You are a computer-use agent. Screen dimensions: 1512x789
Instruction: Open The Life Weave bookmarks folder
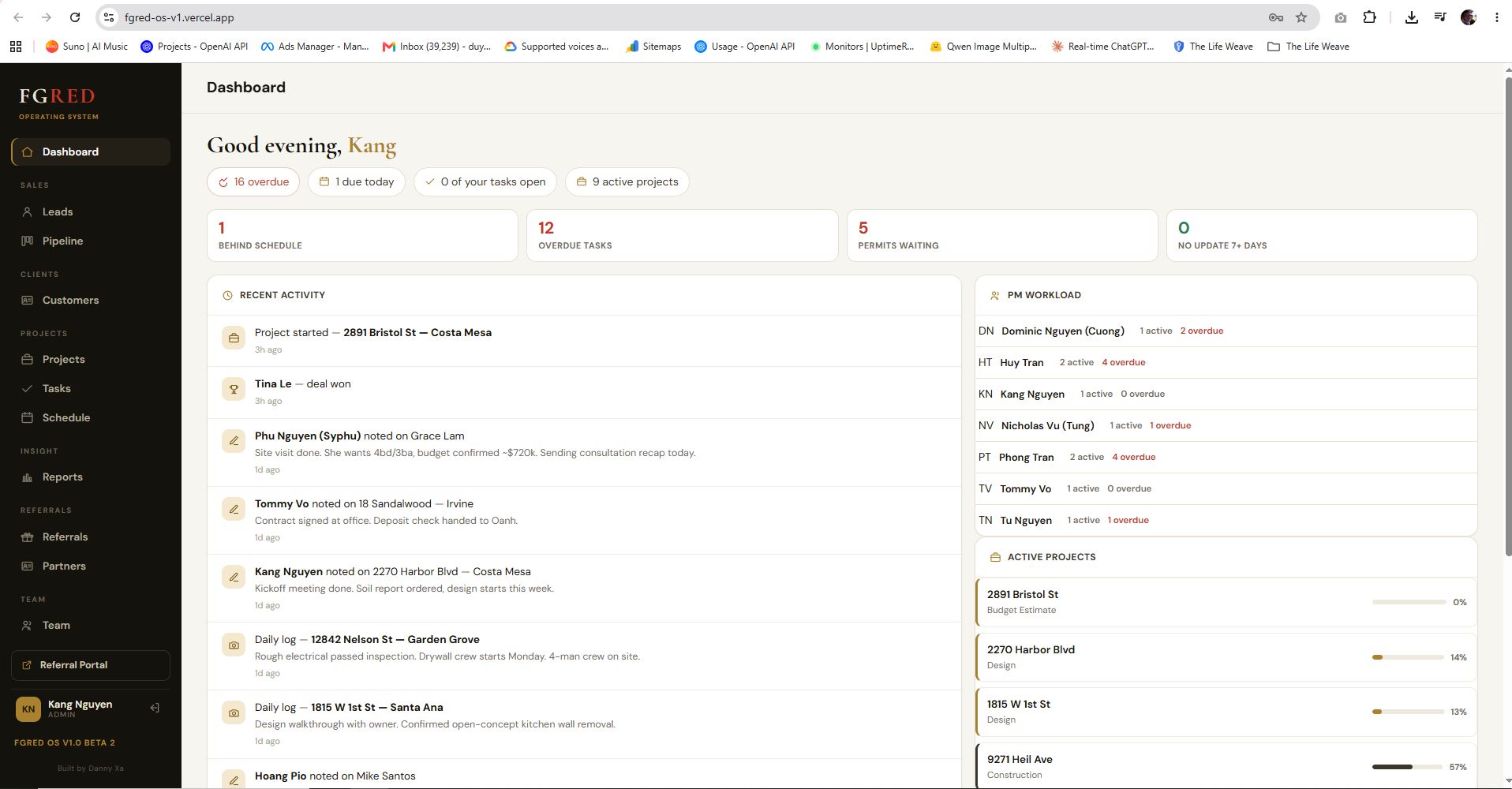pos(1308,47)
